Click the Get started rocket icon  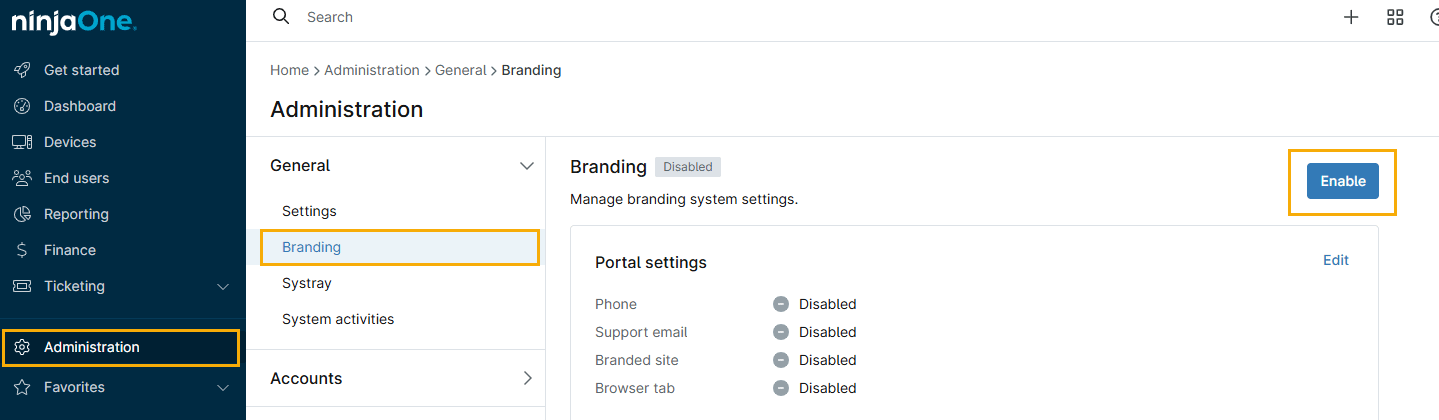click(22, 70)
